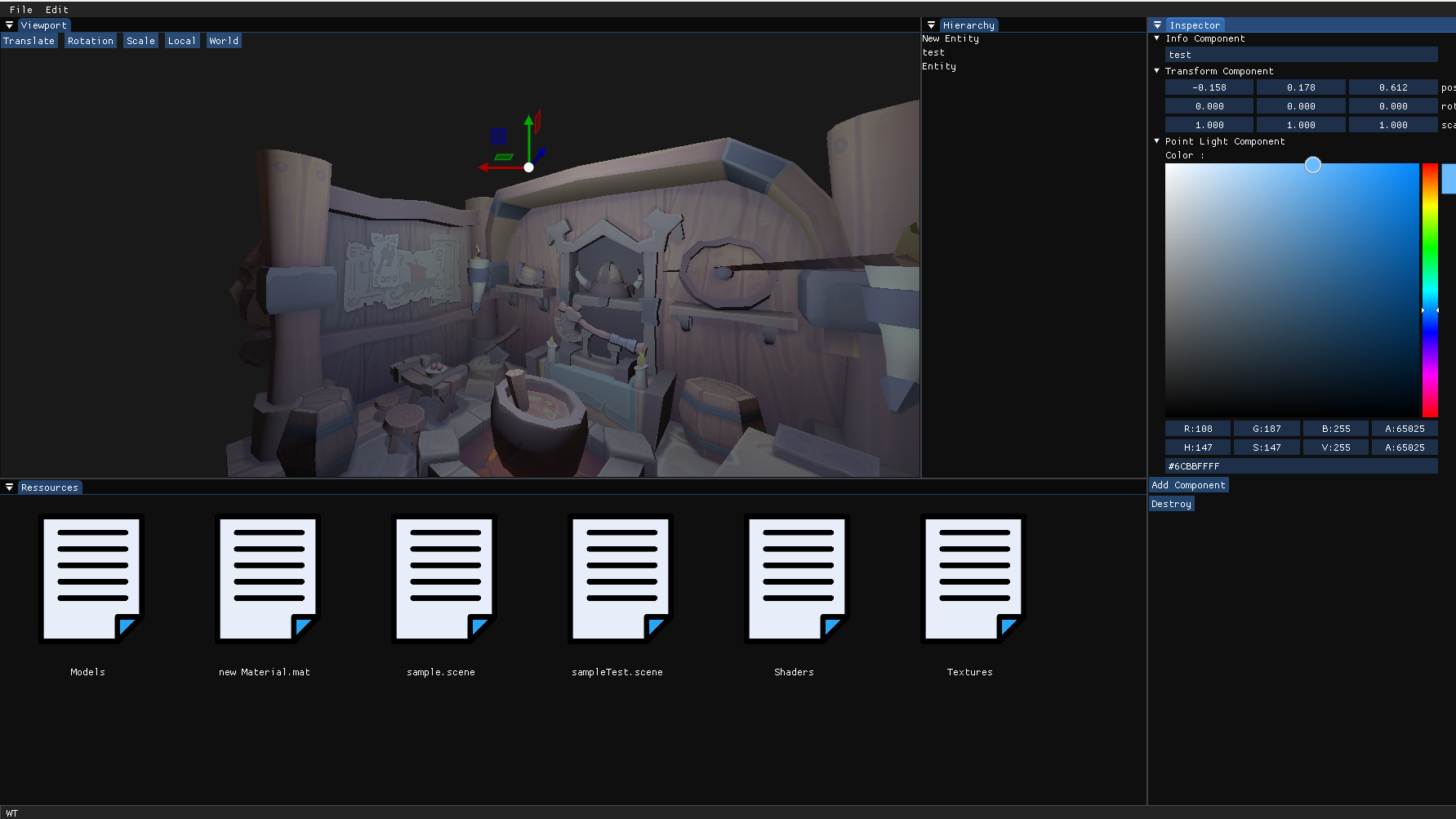
Task: Collapse the Info Component section
Action: tap(1156, 38)
